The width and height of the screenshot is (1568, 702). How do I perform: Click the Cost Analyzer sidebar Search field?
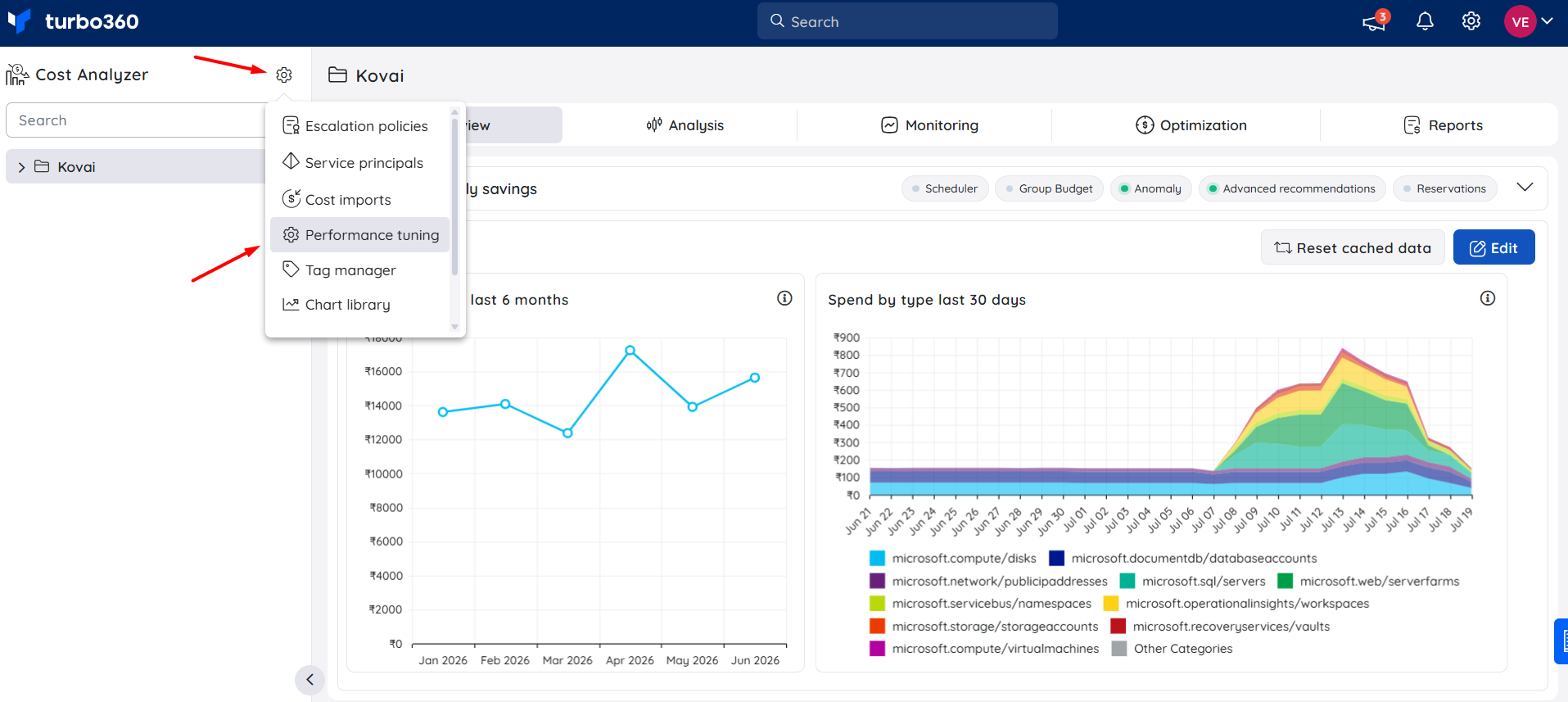click(x=136, y=120)
